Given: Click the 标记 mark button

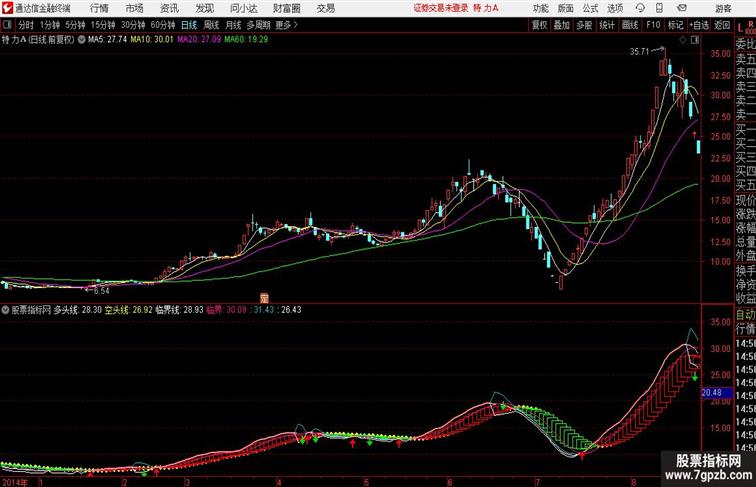Looking at the screenshot, I should point(675,25).
